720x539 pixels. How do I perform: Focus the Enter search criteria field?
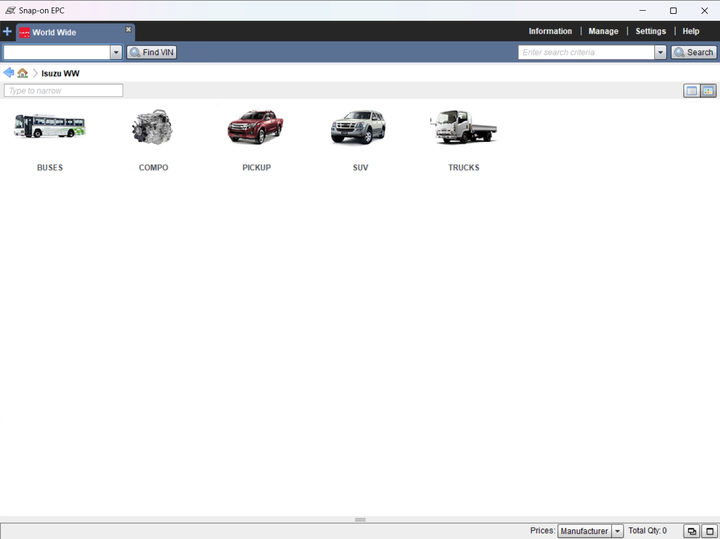click(x=586, y=52)
